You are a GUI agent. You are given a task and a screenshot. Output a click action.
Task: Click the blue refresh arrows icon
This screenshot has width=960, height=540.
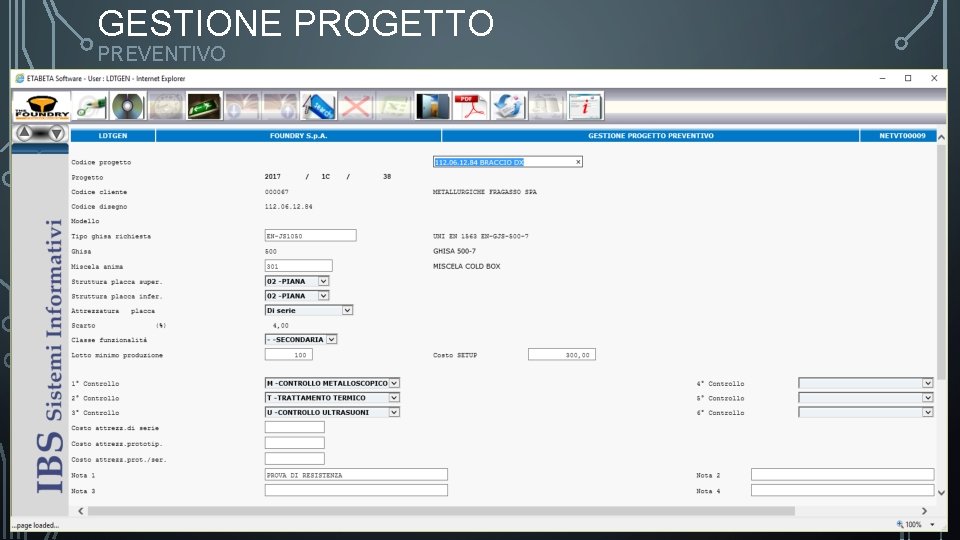tap(508, 106)
